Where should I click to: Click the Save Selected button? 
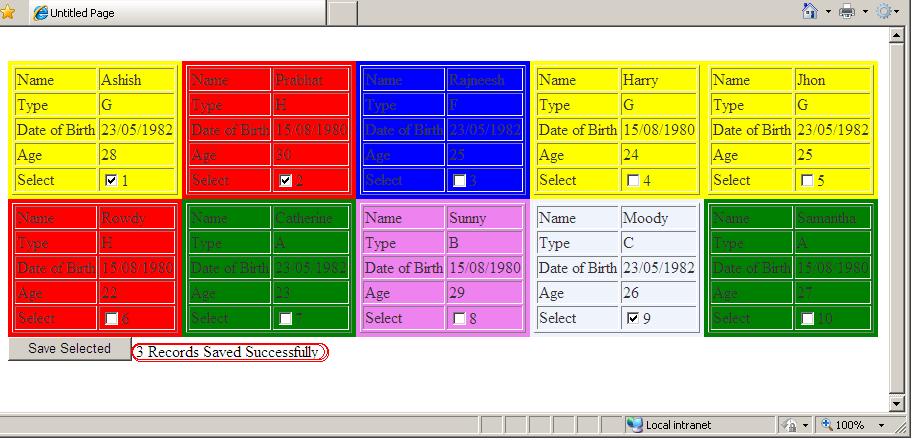tap(69, 349)
